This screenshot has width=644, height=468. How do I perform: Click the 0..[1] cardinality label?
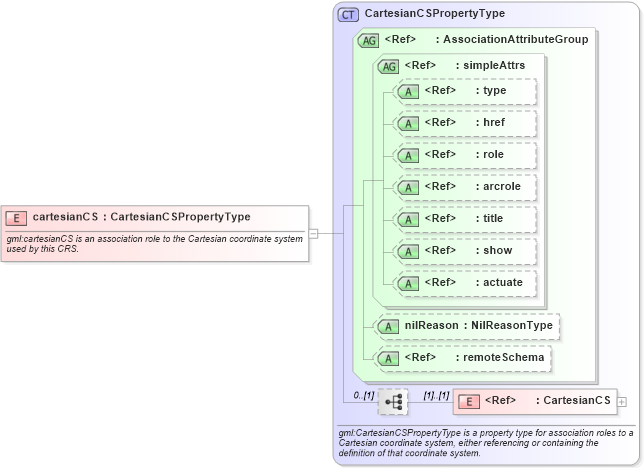[363, 395]
